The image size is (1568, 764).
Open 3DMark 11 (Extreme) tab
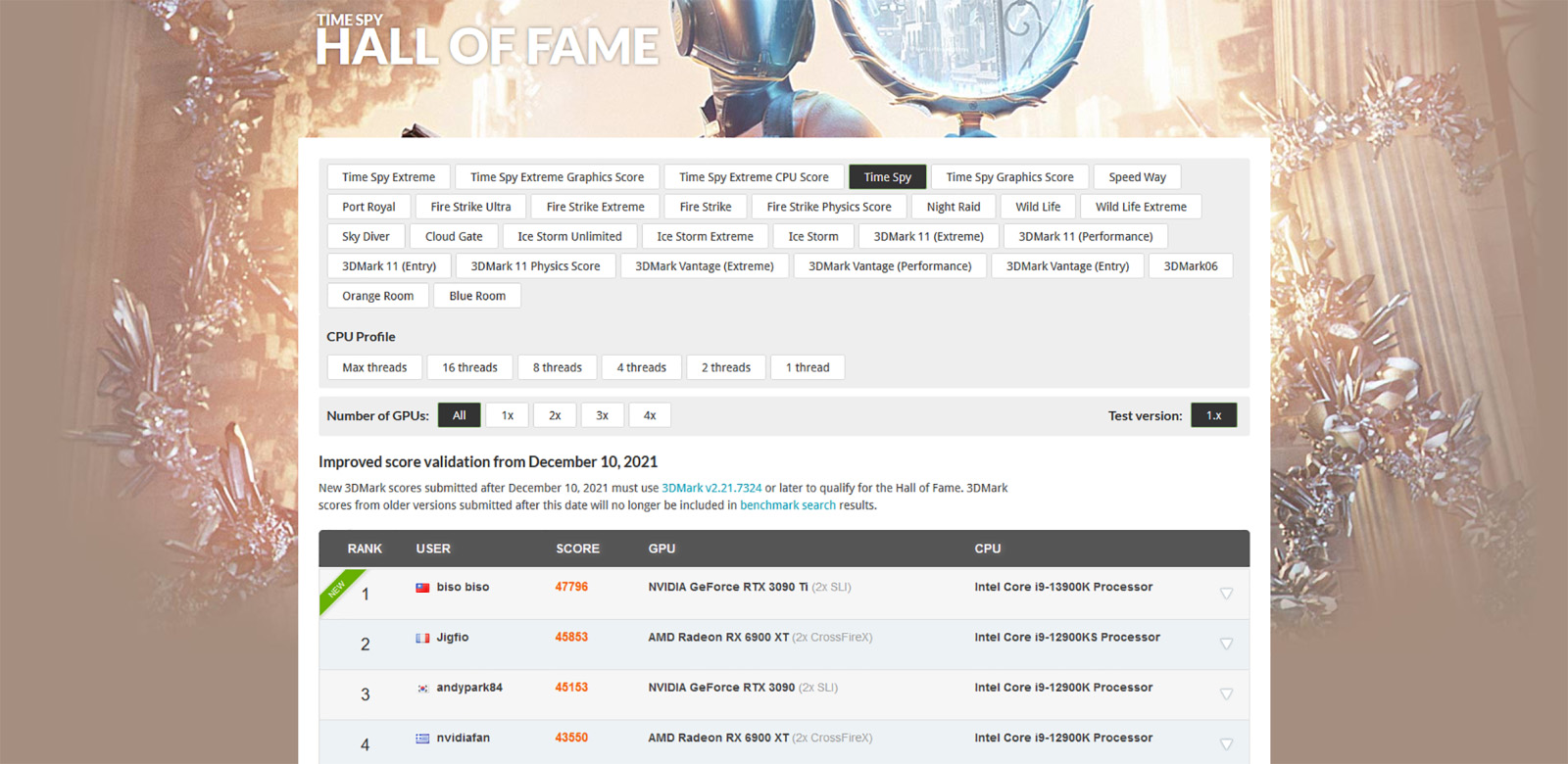929,236
